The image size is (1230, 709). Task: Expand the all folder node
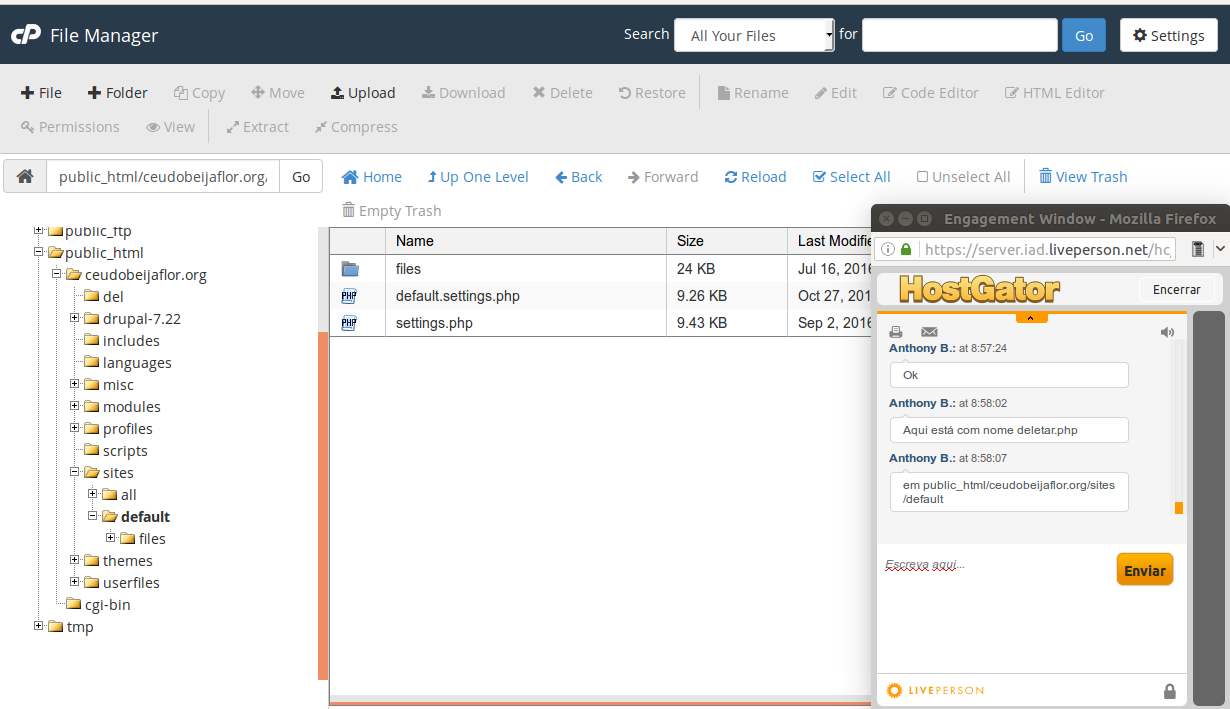tap(93, 494)
